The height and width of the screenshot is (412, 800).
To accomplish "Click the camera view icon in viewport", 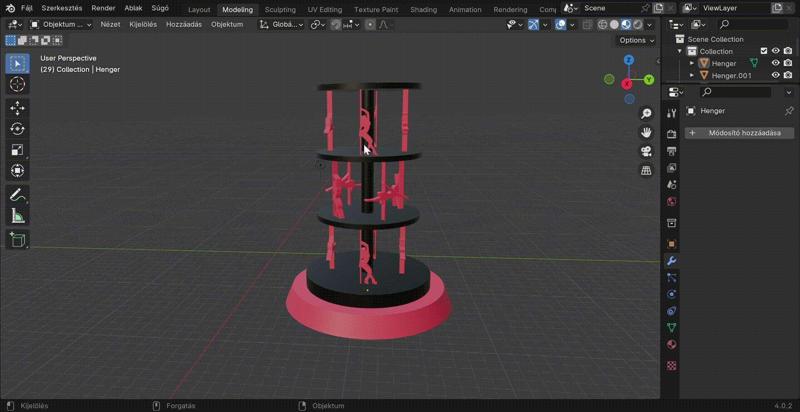I will [647, 152].
